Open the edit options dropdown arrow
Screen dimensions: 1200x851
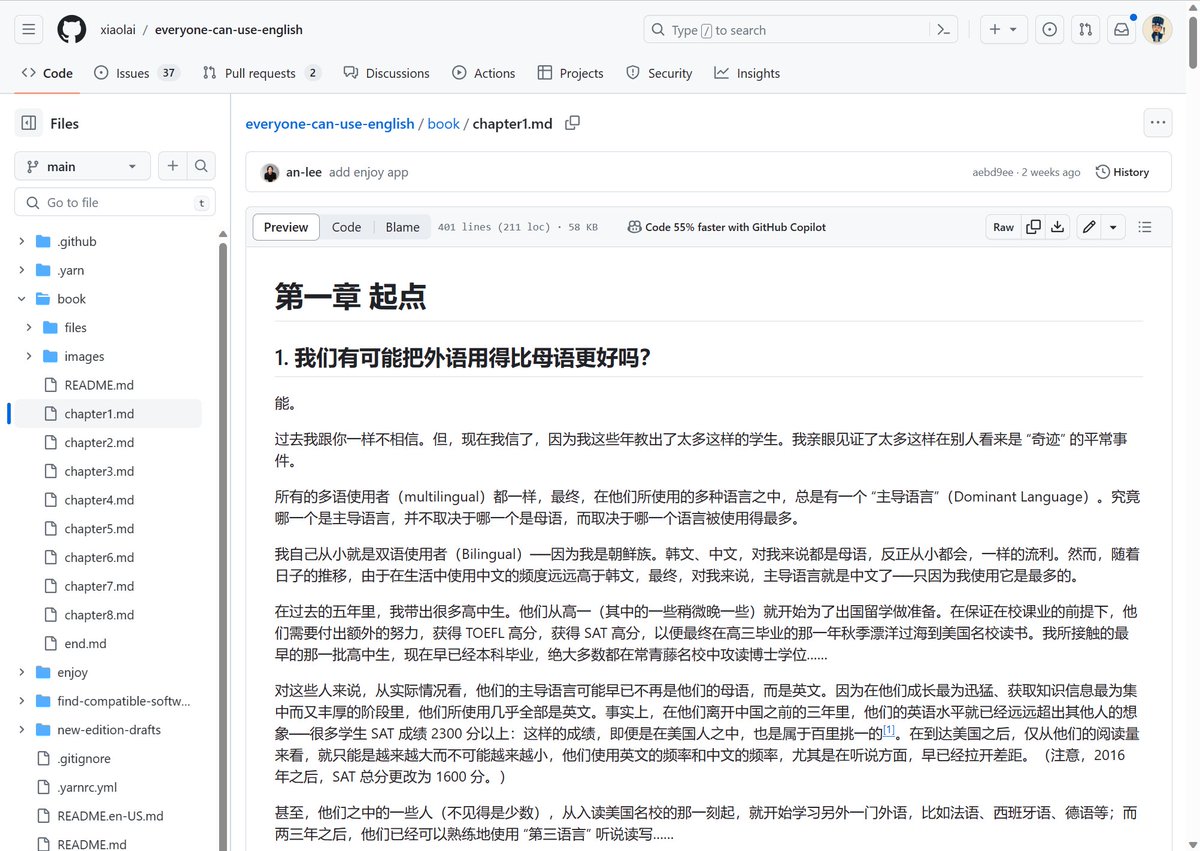click(x=1114, y=227)
